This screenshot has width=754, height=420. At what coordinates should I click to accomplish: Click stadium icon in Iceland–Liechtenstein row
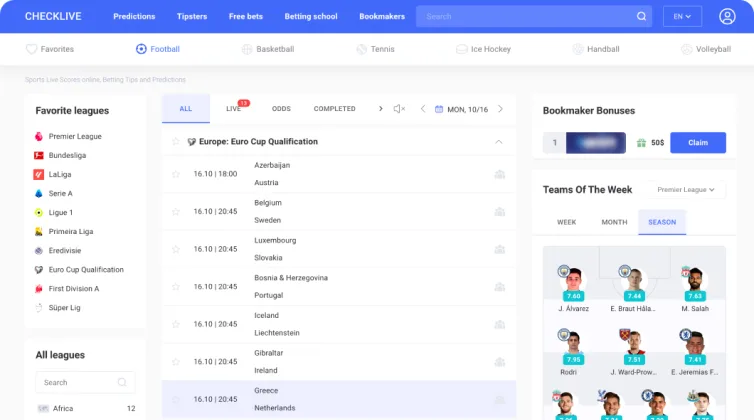click(x=500, y=324)
